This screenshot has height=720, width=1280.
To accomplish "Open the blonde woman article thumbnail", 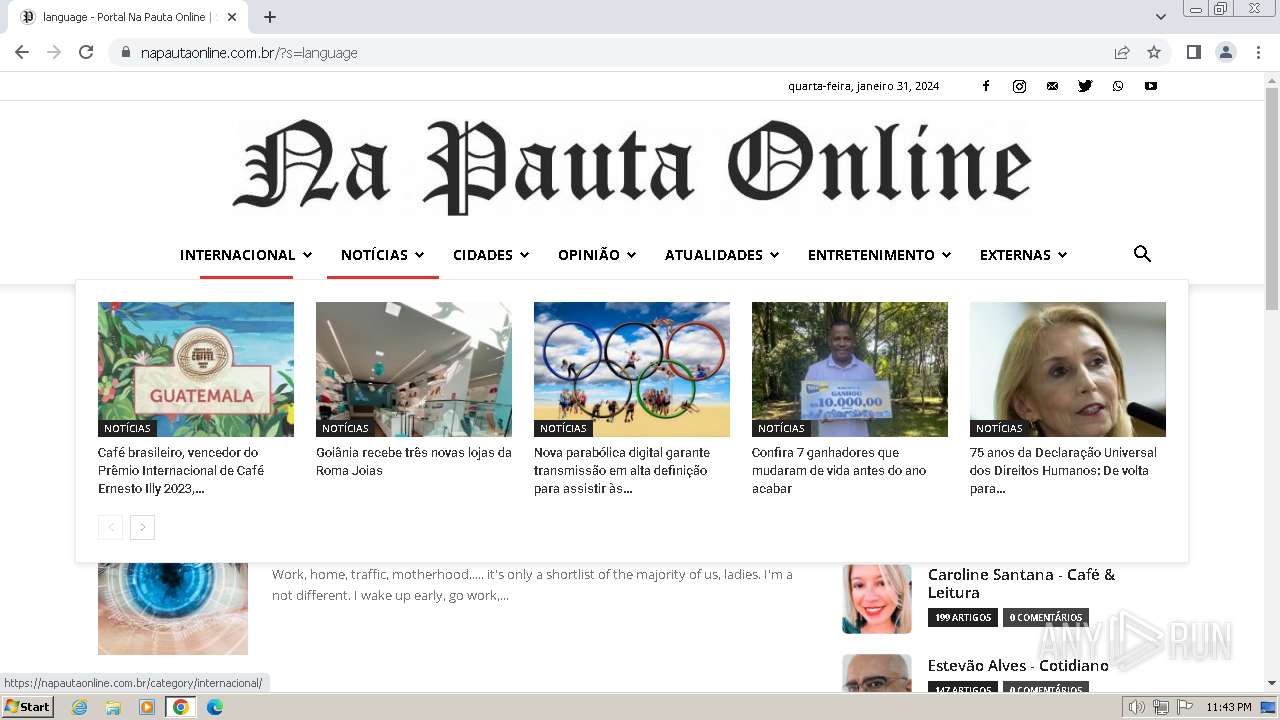I will [x=1068, y=369].
